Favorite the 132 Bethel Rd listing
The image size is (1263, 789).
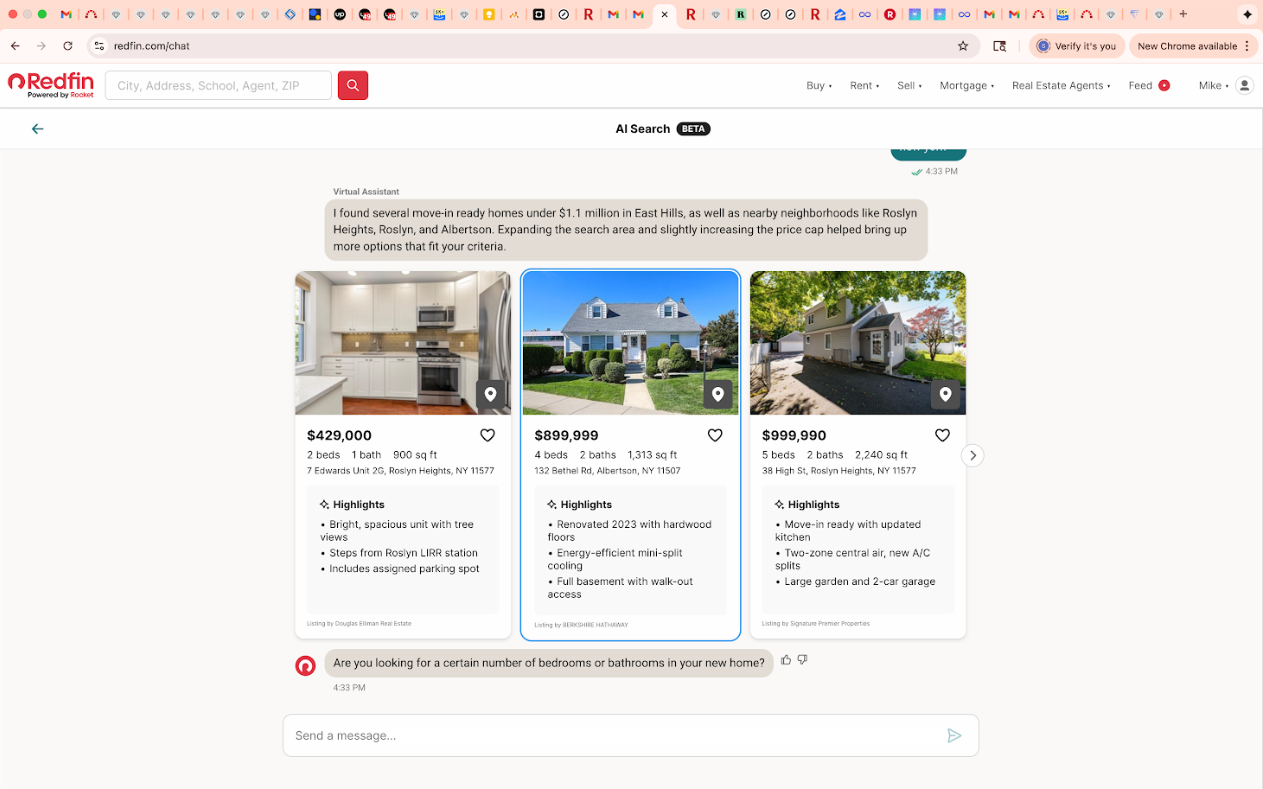[x=715, y=435]
